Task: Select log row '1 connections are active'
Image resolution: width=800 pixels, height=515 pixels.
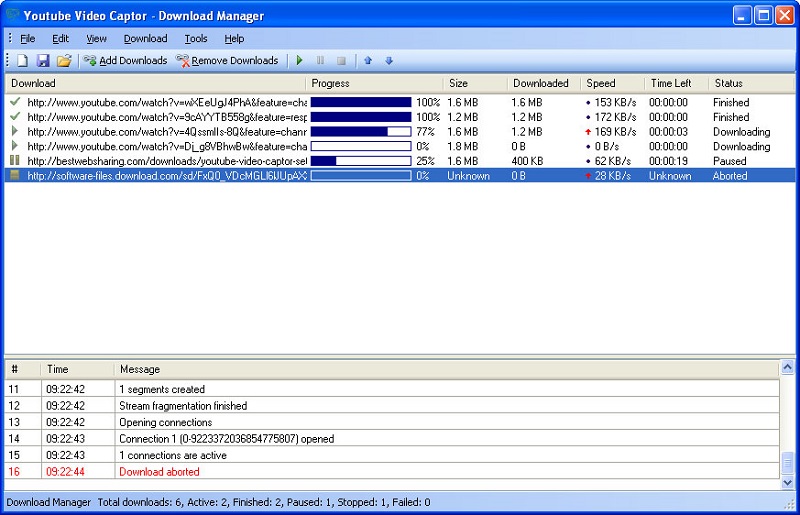Action: (392, 455)
